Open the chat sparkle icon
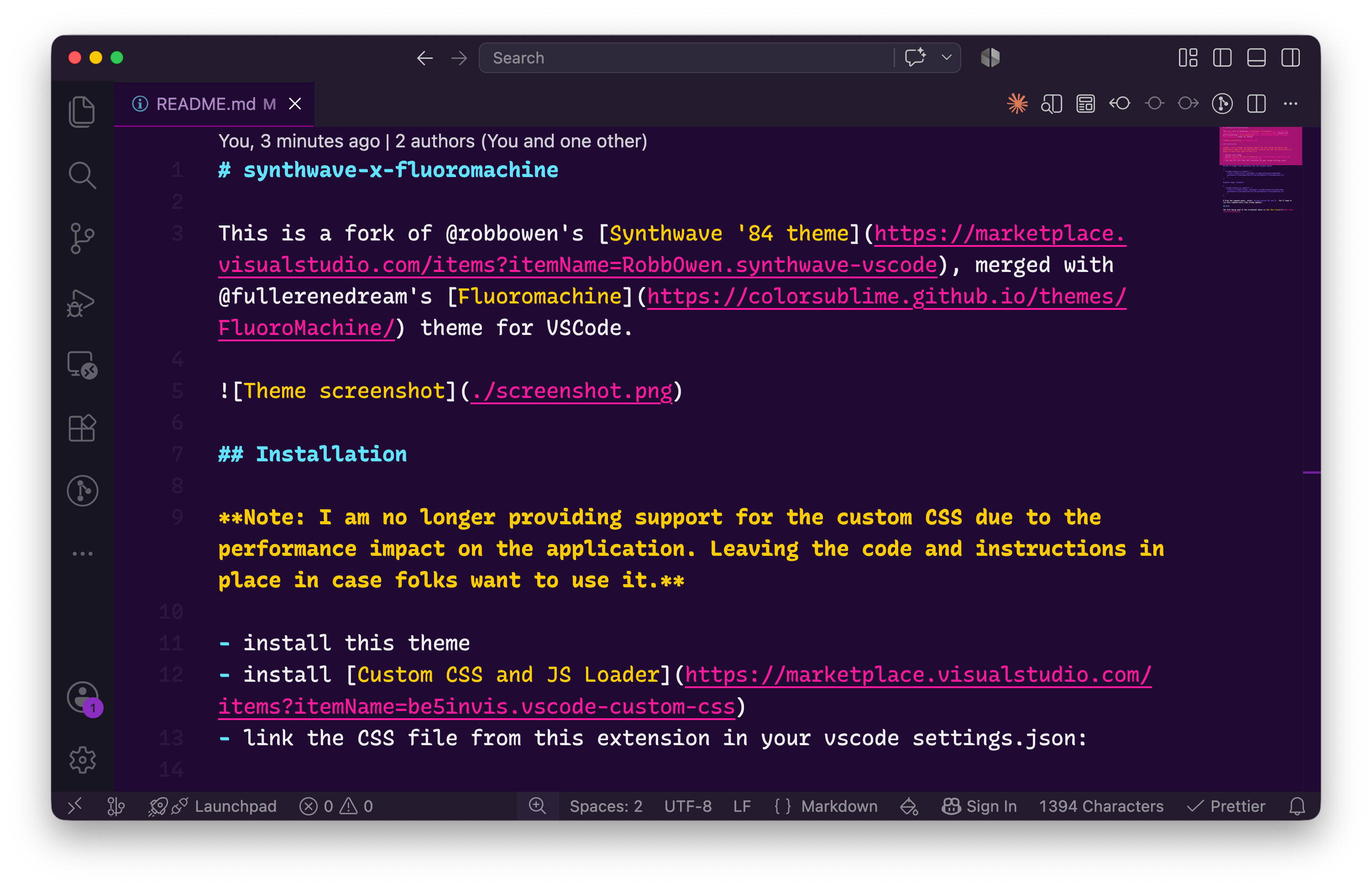 pos(916,57)
